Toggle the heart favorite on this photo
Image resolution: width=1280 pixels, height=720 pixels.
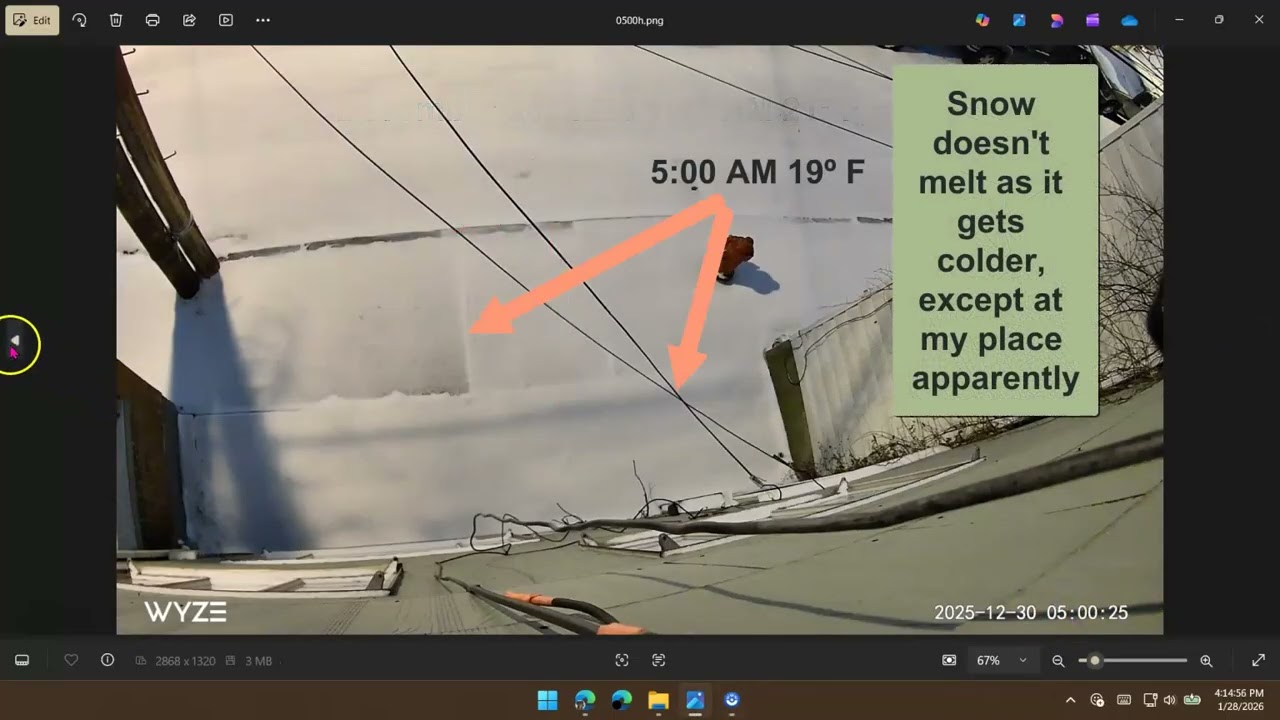71,660
